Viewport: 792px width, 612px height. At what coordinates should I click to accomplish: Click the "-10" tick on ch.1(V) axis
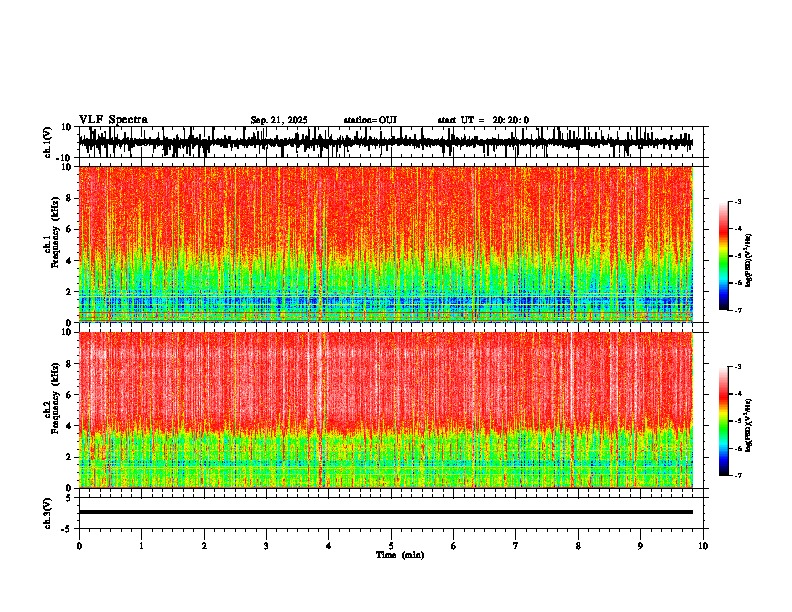pos(65,158)
